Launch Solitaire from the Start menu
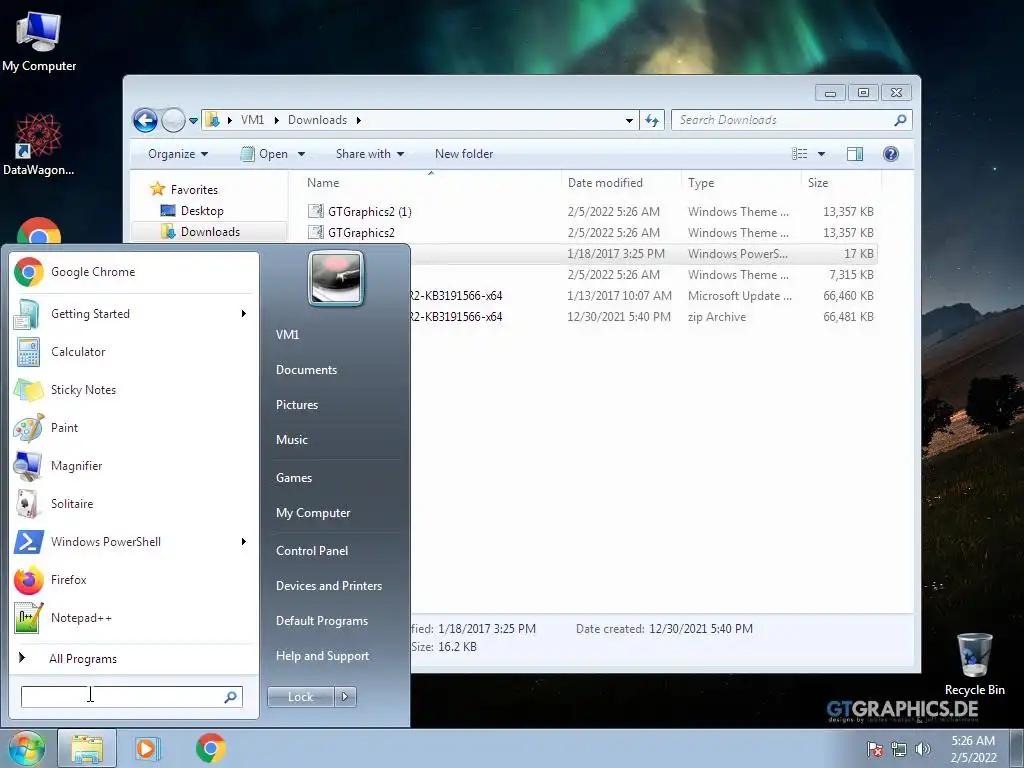 tap(134, 504)
